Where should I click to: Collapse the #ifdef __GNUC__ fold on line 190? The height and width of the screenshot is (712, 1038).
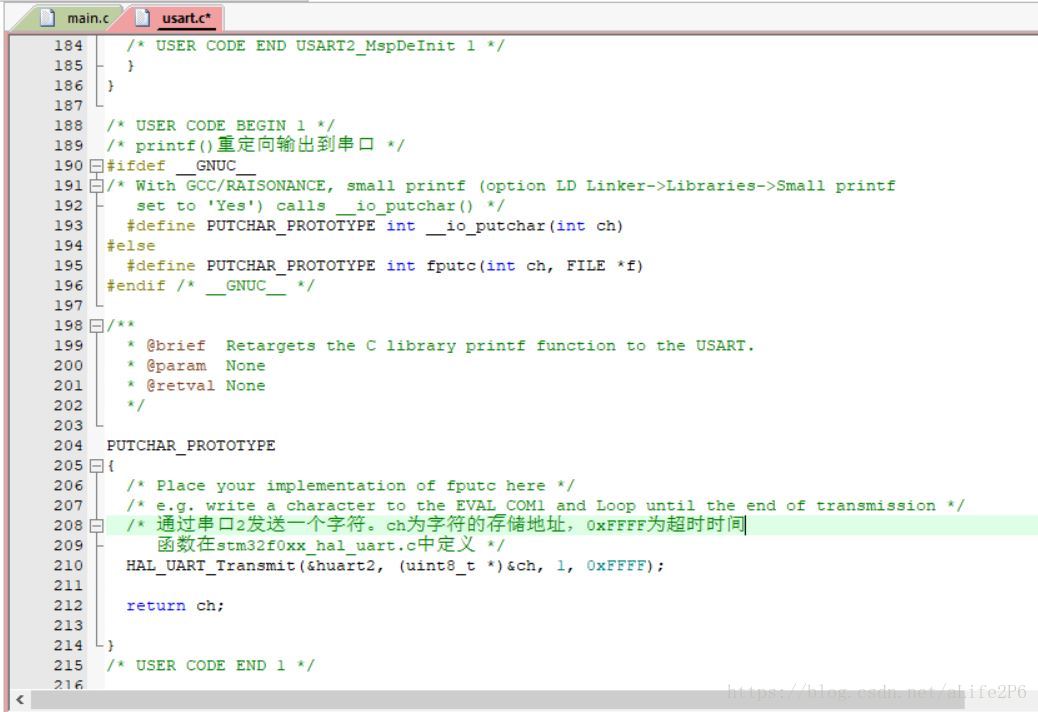coord(97,165)
